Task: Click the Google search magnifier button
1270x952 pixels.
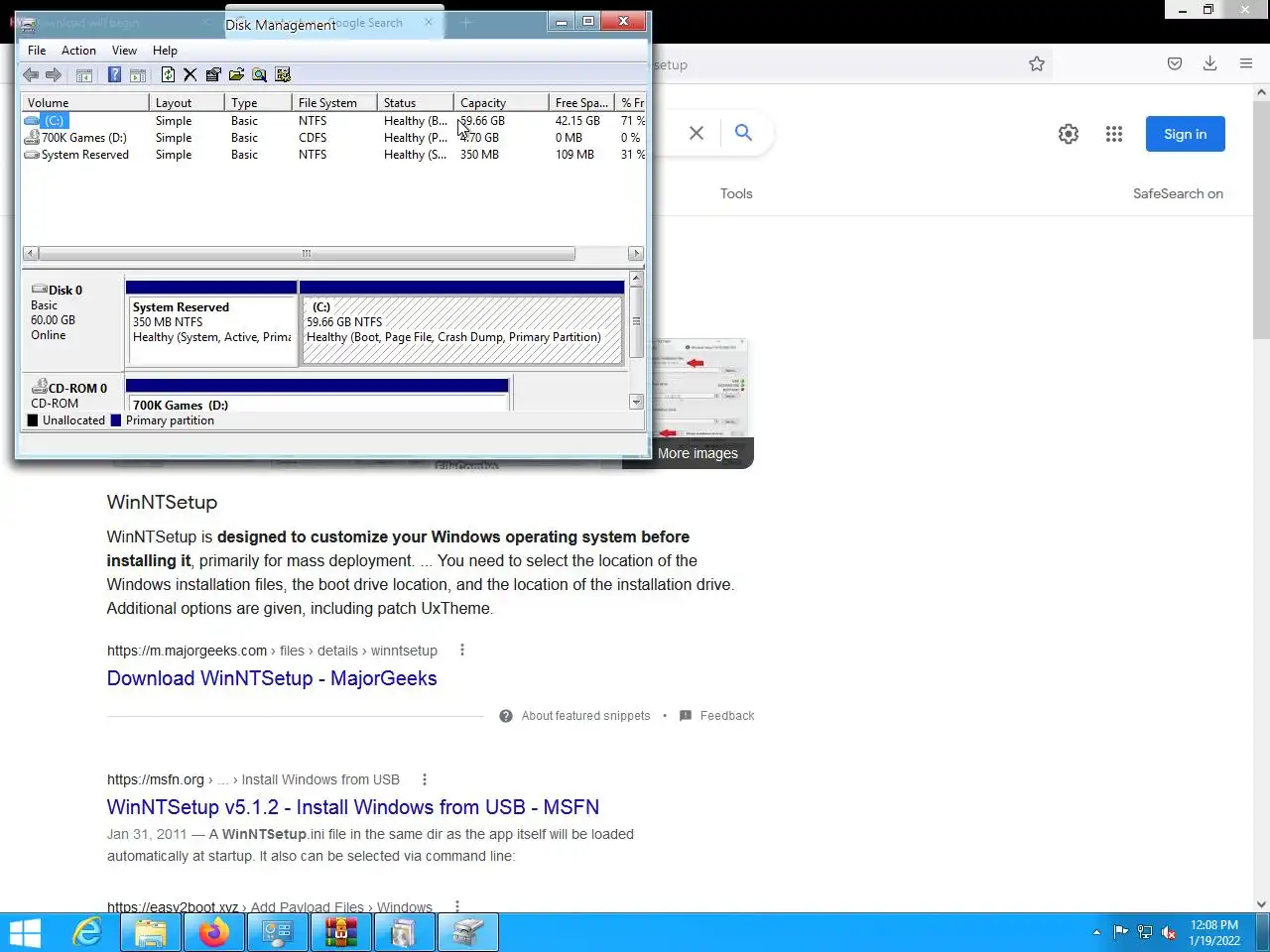Action: point(743,133)
